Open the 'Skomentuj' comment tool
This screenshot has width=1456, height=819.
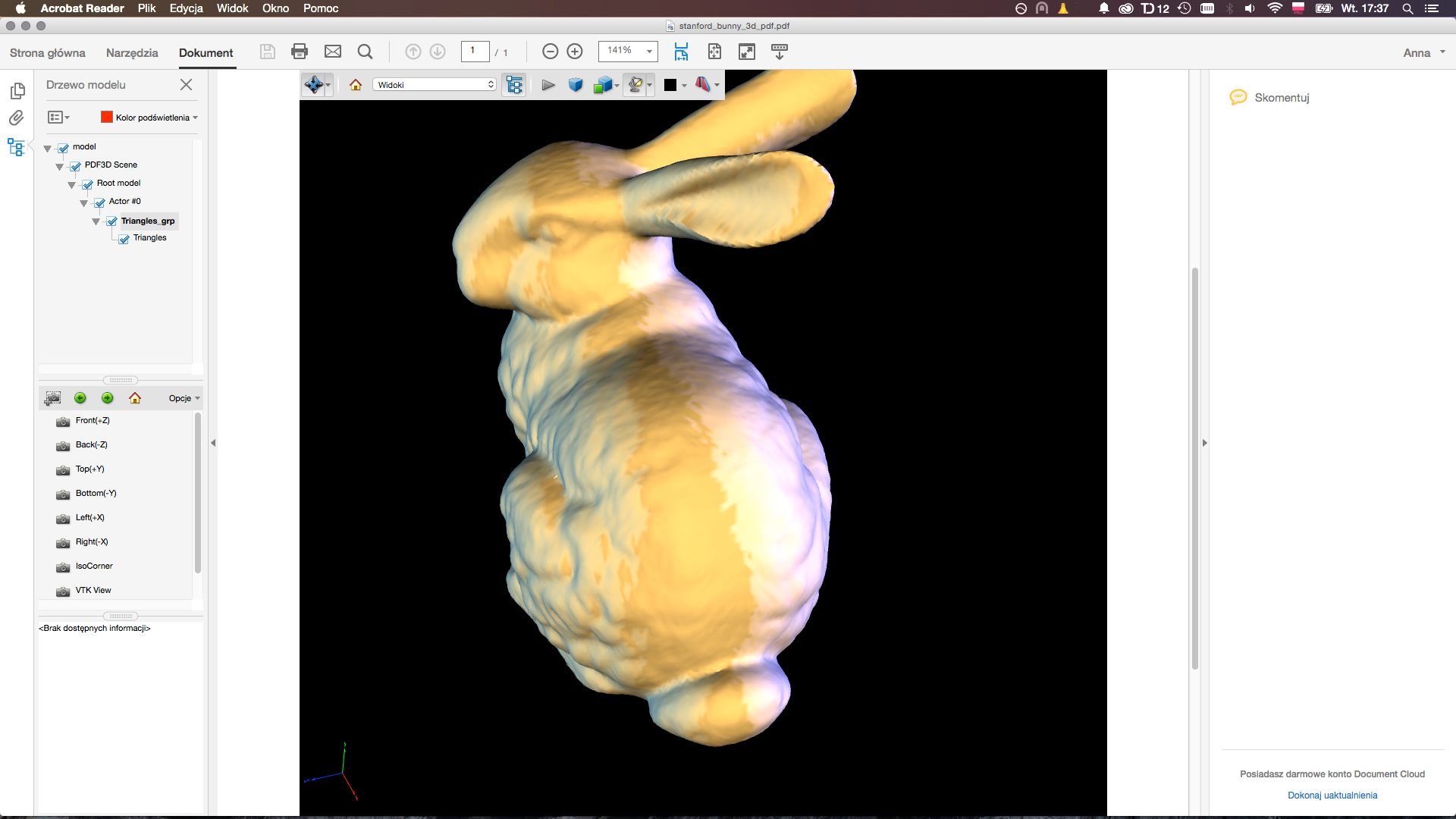(1270, 97)
